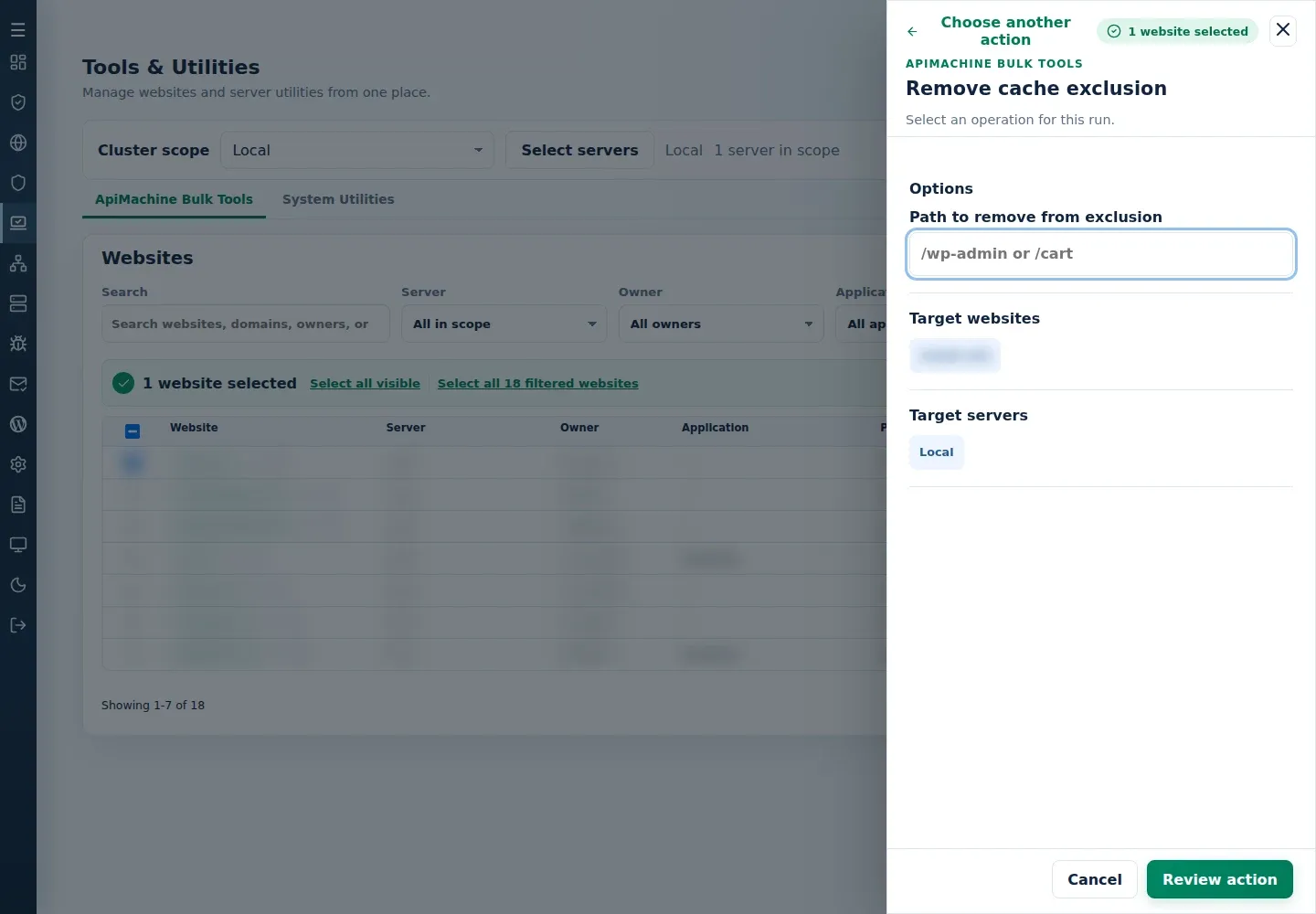1316x914 pixels.
Task: Switch to ApiMachine Bulk Tools tab
Action: 174,199
